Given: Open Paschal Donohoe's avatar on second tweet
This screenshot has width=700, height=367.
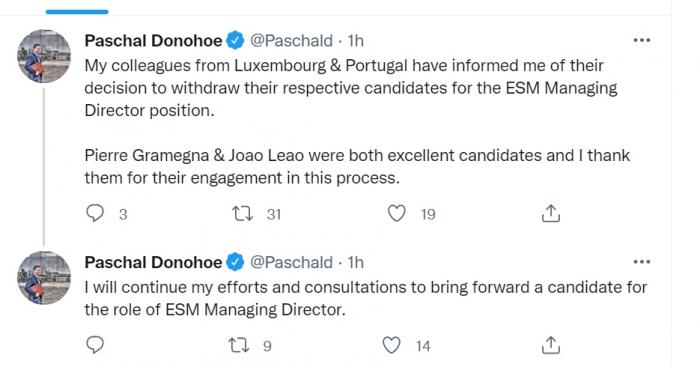Looking at the screenshot, I should tap(44, 278).
